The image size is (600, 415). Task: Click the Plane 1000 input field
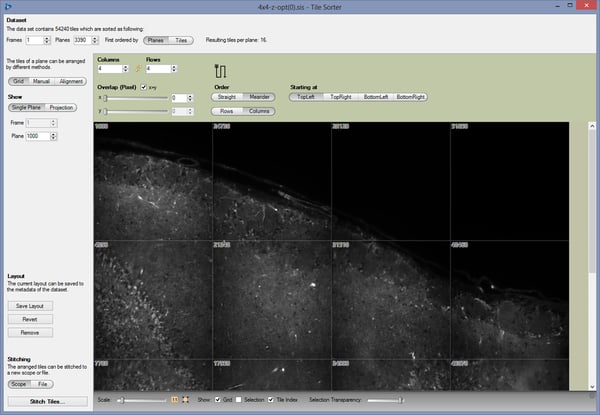(x=38, y=136)
